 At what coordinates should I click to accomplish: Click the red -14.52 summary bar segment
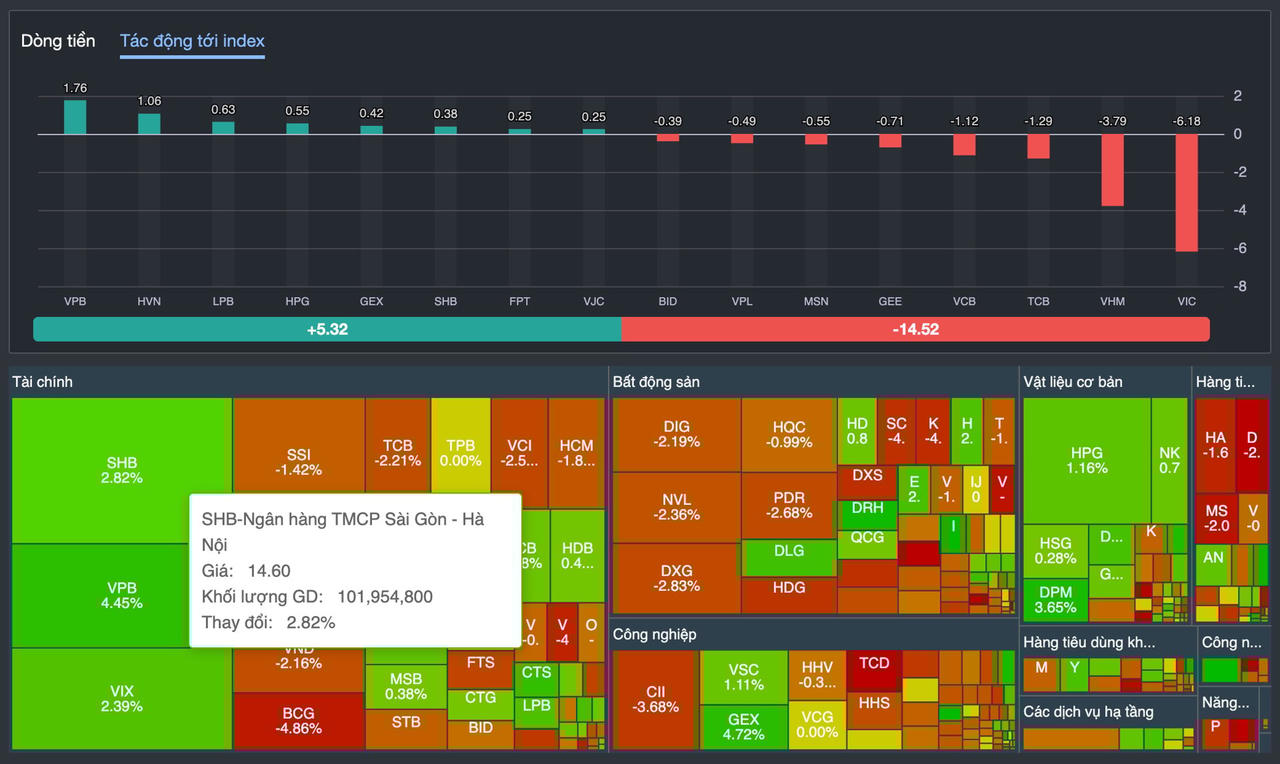(915, 329)
